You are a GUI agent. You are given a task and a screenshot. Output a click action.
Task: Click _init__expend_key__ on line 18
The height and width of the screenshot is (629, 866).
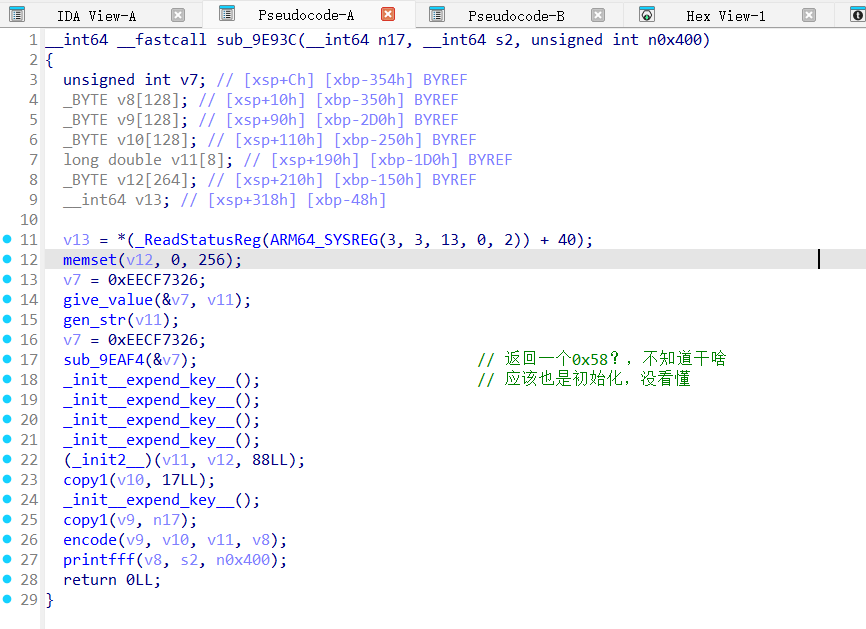149,380
